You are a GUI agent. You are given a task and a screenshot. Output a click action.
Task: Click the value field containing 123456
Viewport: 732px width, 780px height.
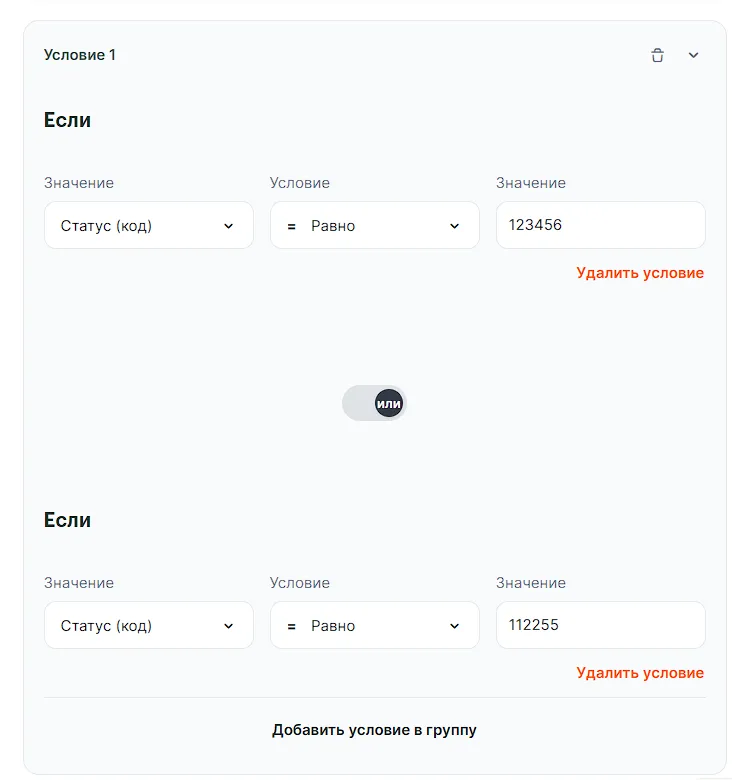click(600, 226)
